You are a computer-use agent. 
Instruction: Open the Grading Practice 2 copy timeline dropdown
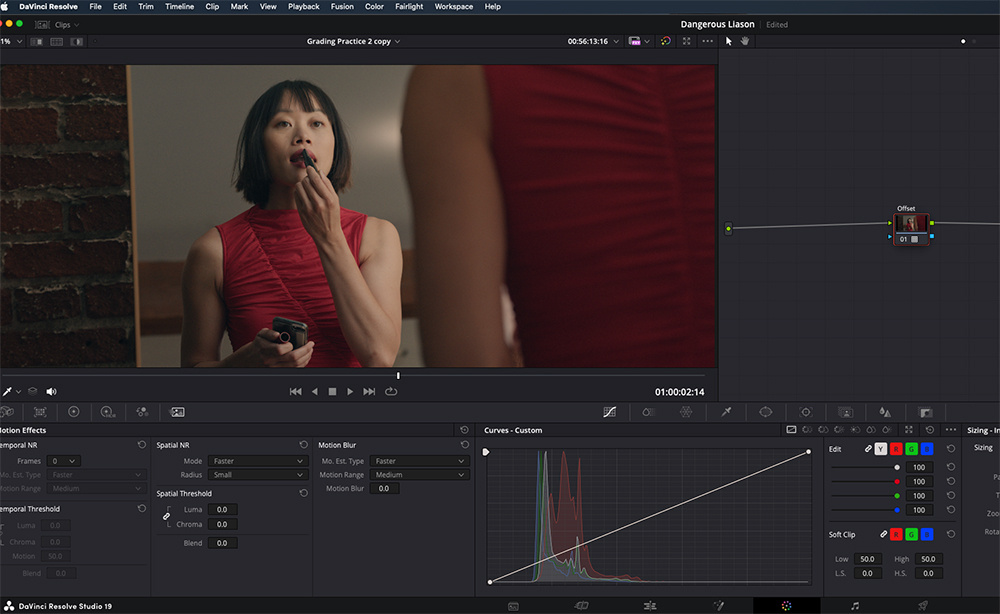coord(353,41)
